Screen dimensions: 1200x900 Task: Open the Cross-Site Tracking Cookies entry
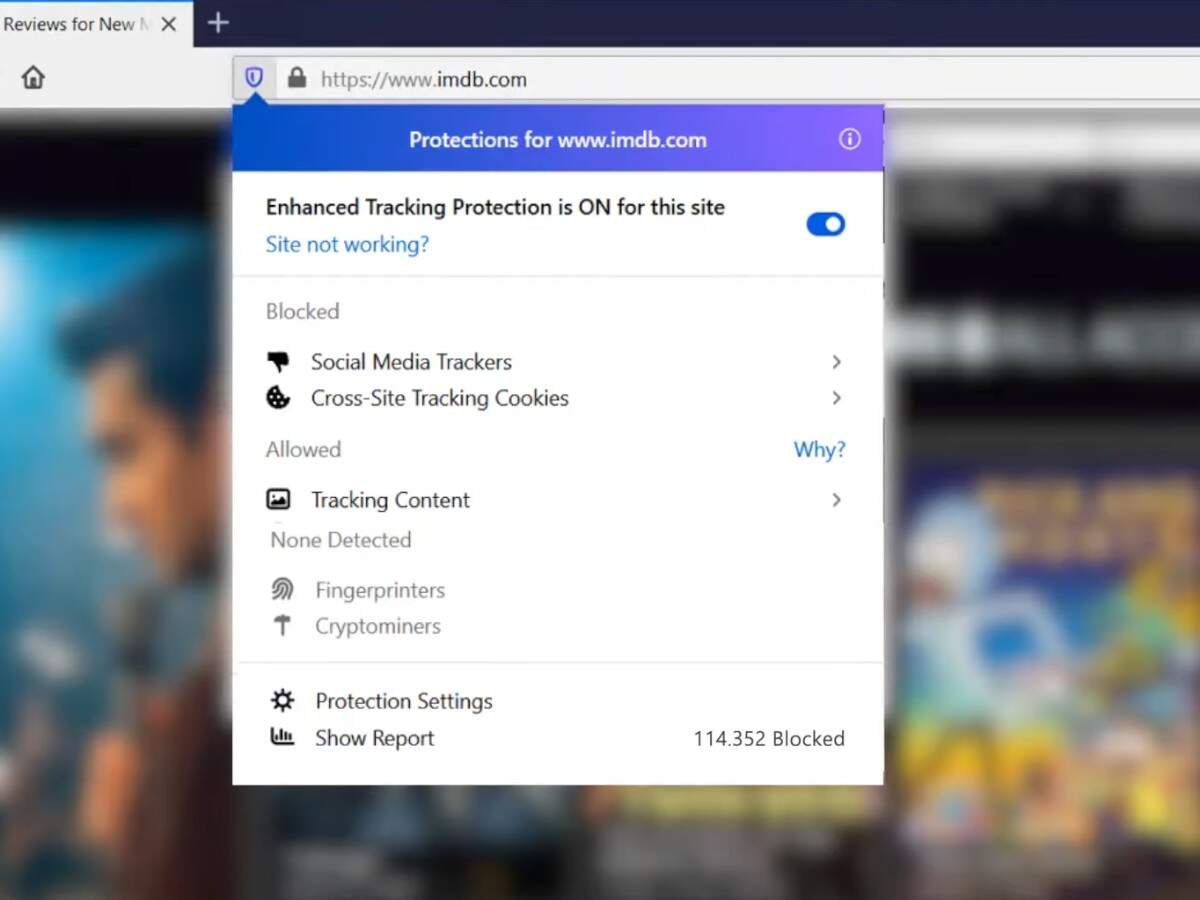point(557,398)
